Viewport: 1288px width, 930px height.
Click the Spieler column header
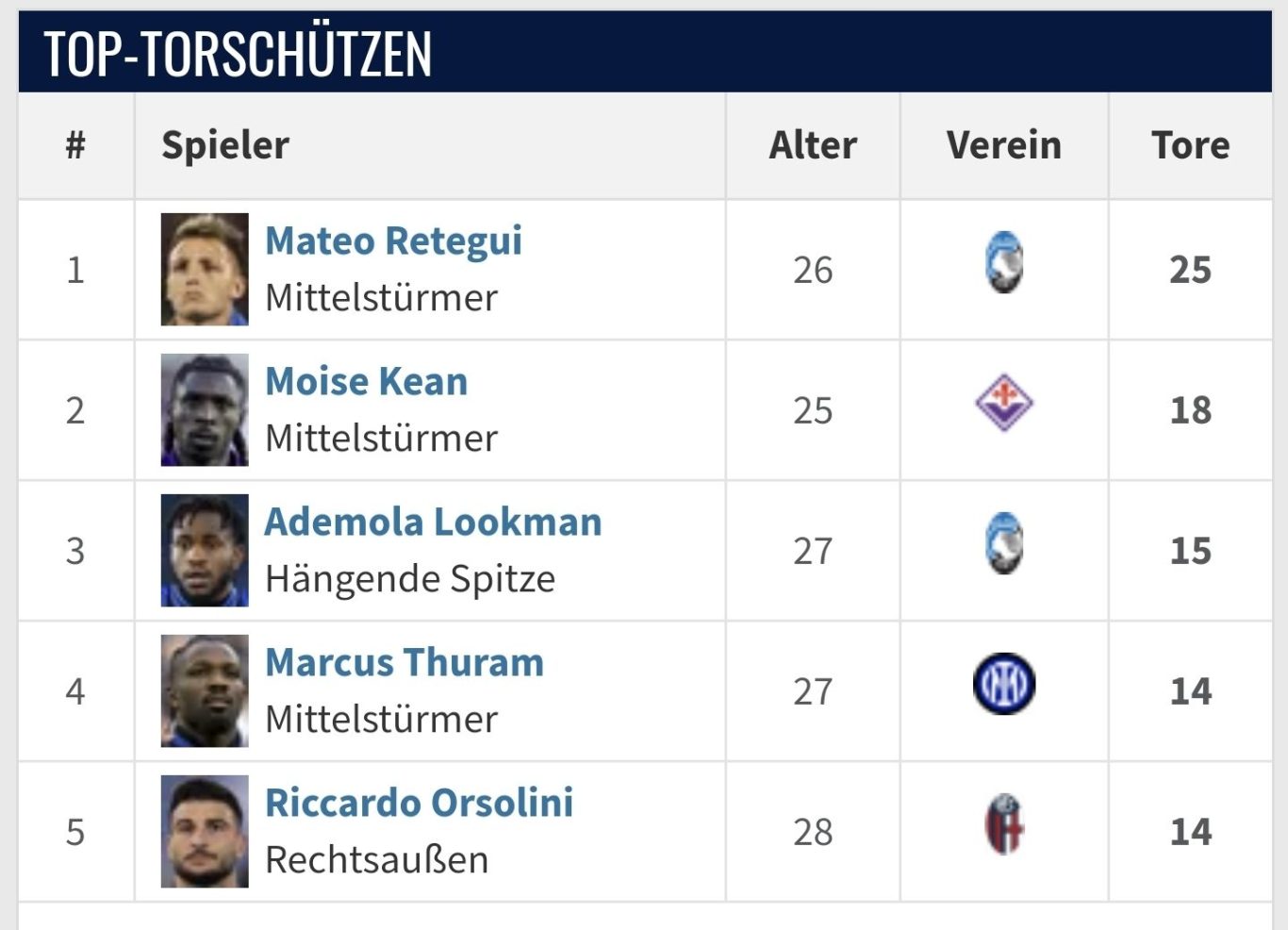coord(225,146)
